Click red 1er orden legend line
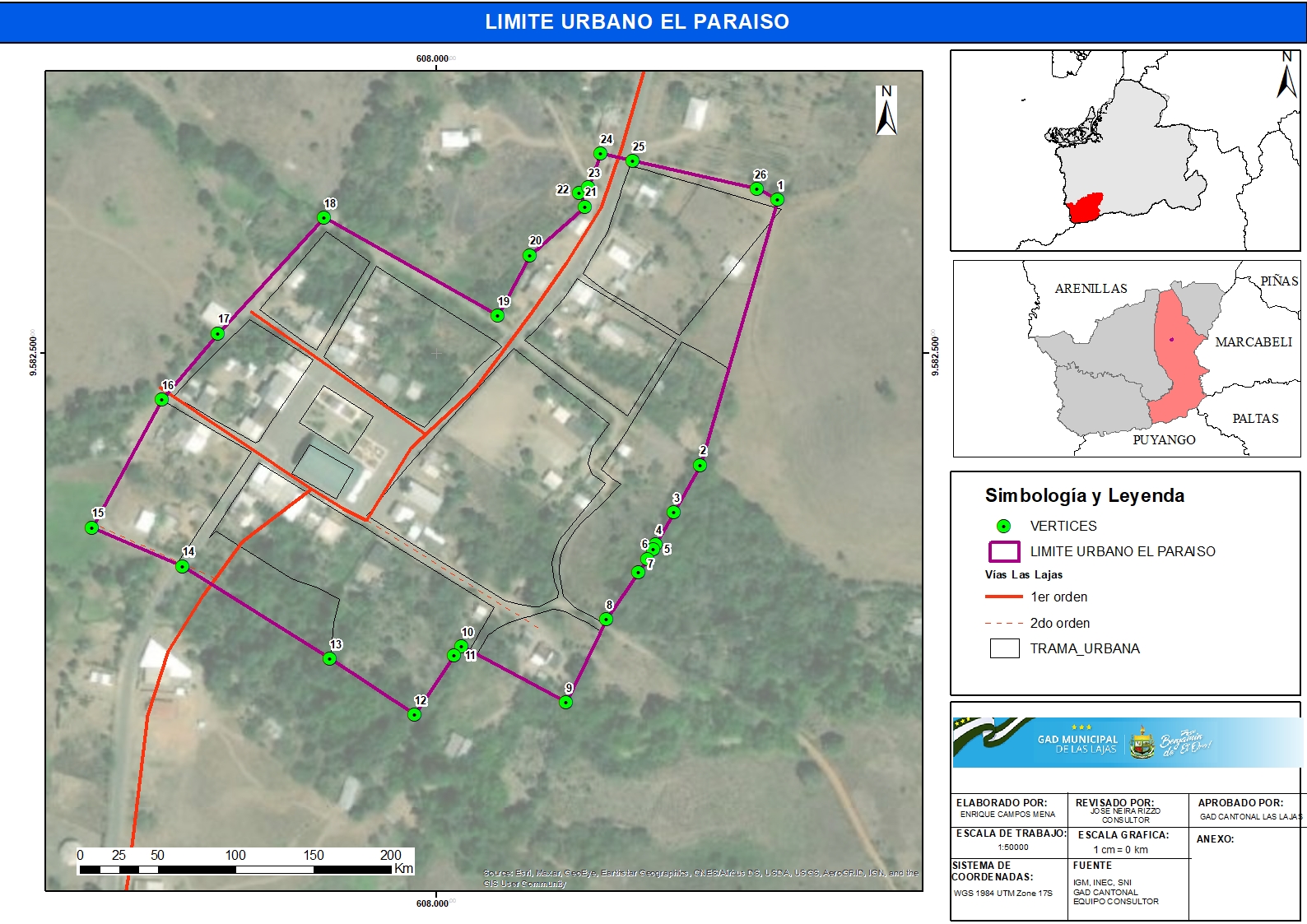Image resolution: width=1307 pixels, height=924 pixels. (x=1003, y=597)
